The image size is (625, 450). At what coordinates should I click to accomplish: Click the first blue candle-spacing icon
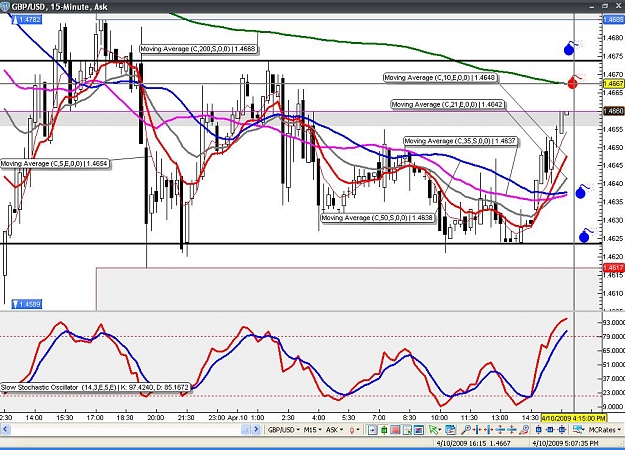(x=539, y=430)
